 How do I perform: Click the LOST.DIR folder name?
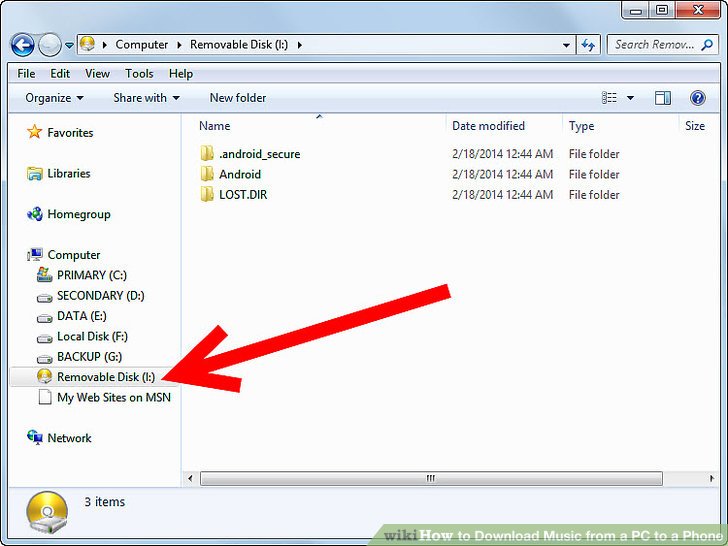click(x=243, y=195)
